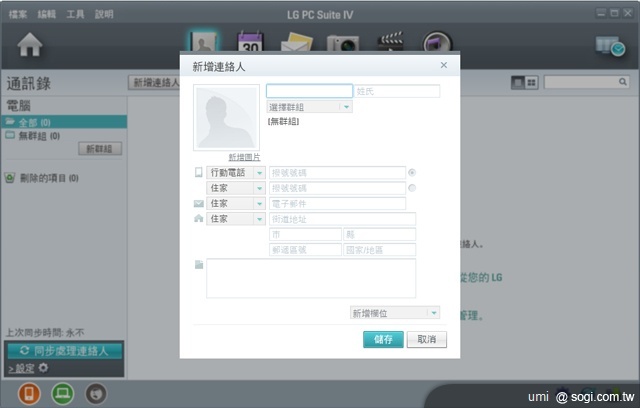Click the green computer icon at bottom
Screen dimensions: 640x408
[62, 393]
